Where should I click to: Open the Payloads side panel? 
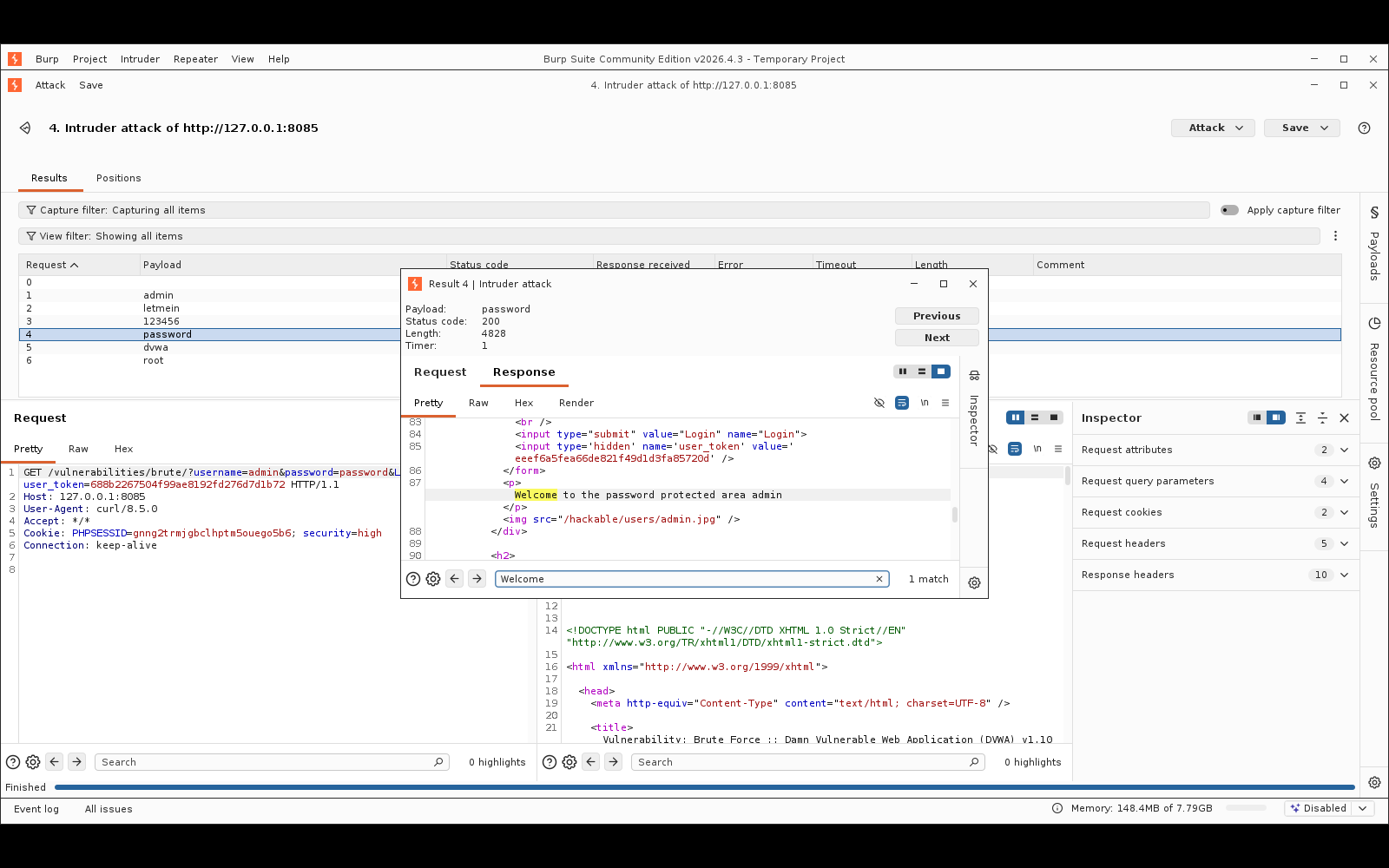point(1374,243)
